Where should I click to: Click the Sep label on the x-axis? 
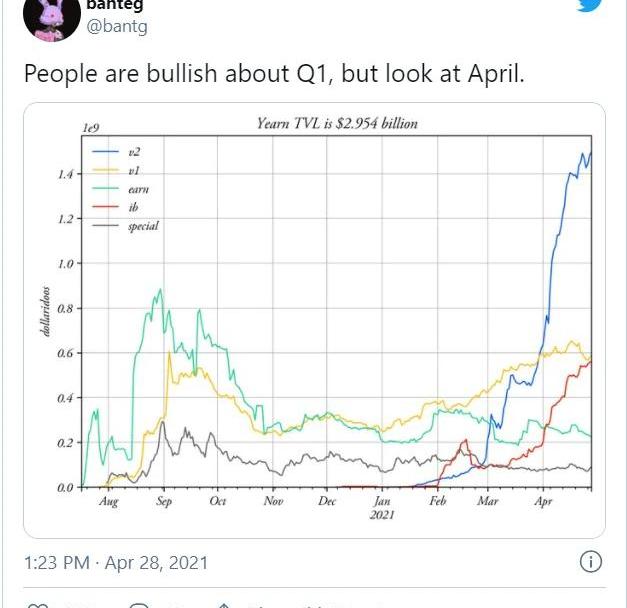pos(163,502)
